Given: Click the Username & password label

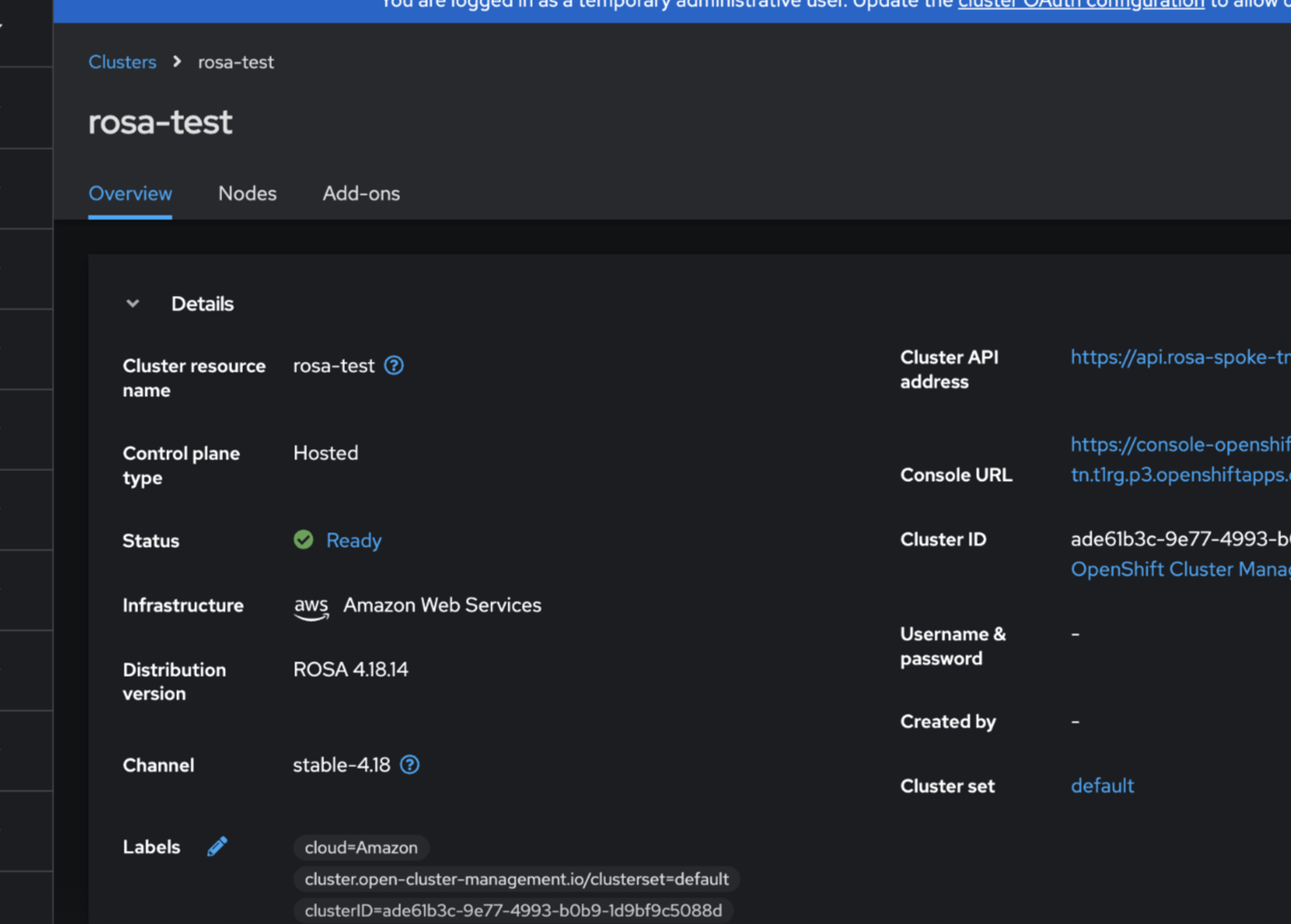Looking at the screenshot, I should pos(952,646).
